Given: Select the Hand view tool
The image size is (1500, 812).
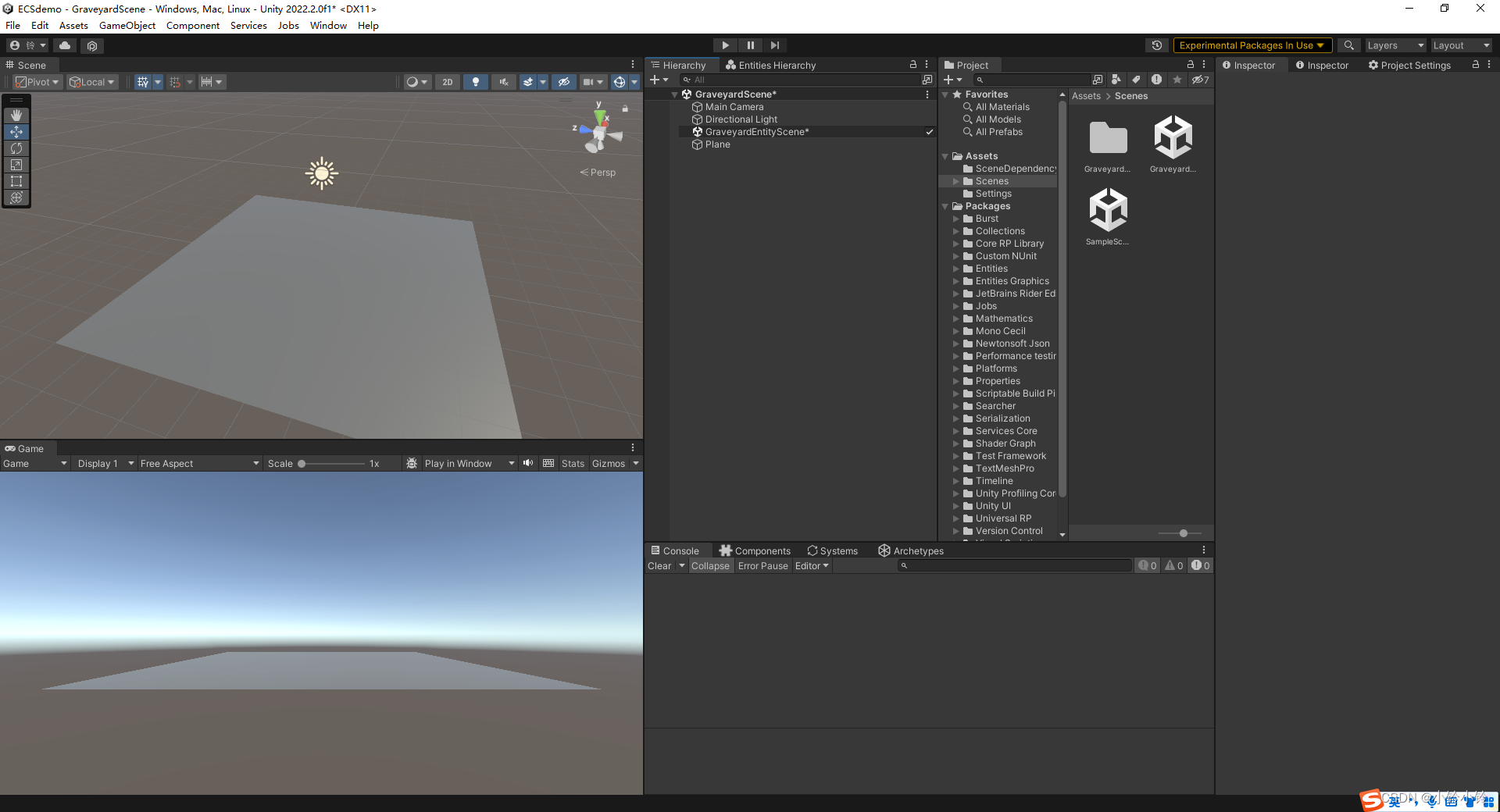Looking at the screenshot, I should coord(16,116).
